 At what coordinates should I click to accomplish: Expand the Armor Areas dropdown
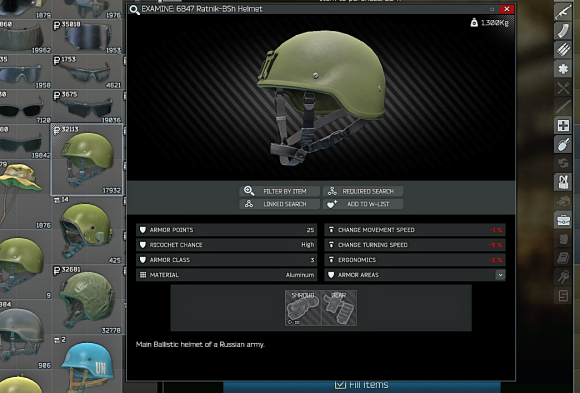(500, 275)
